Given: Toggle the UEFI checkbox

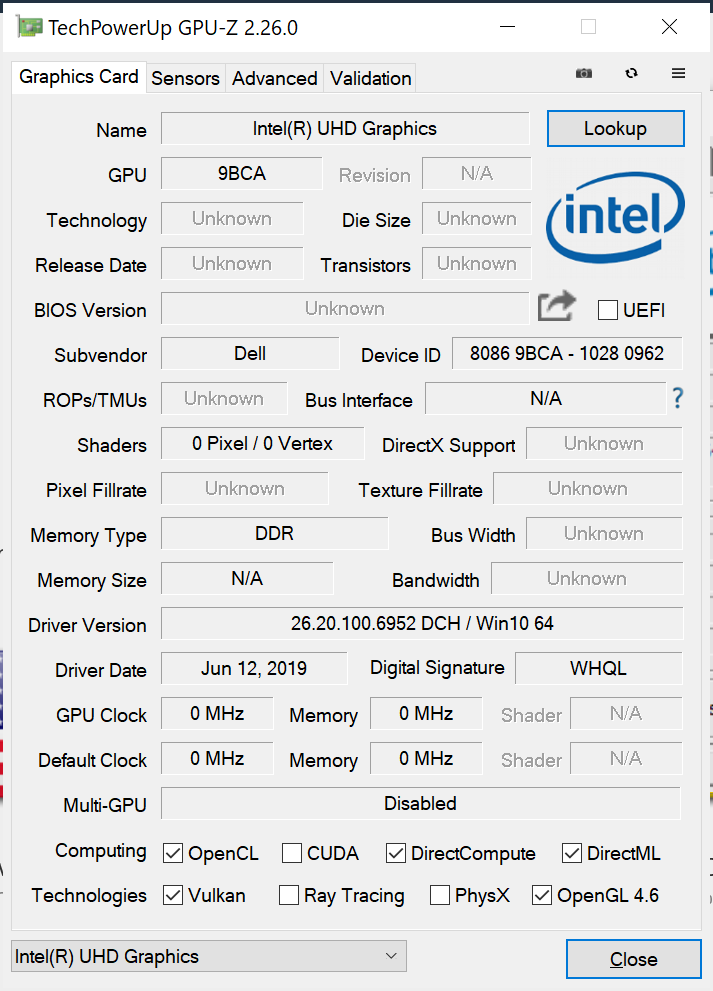Looking at the screenshot, I should click(x=607, y=310).
